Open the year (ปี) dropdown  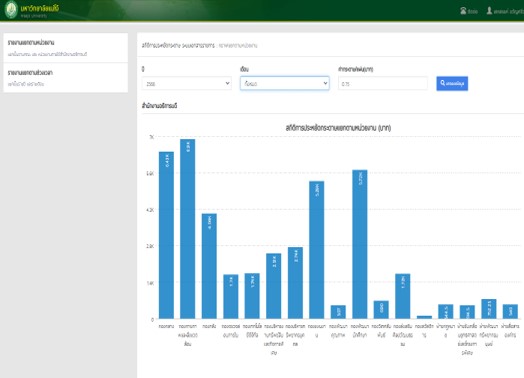coord(187,84)
